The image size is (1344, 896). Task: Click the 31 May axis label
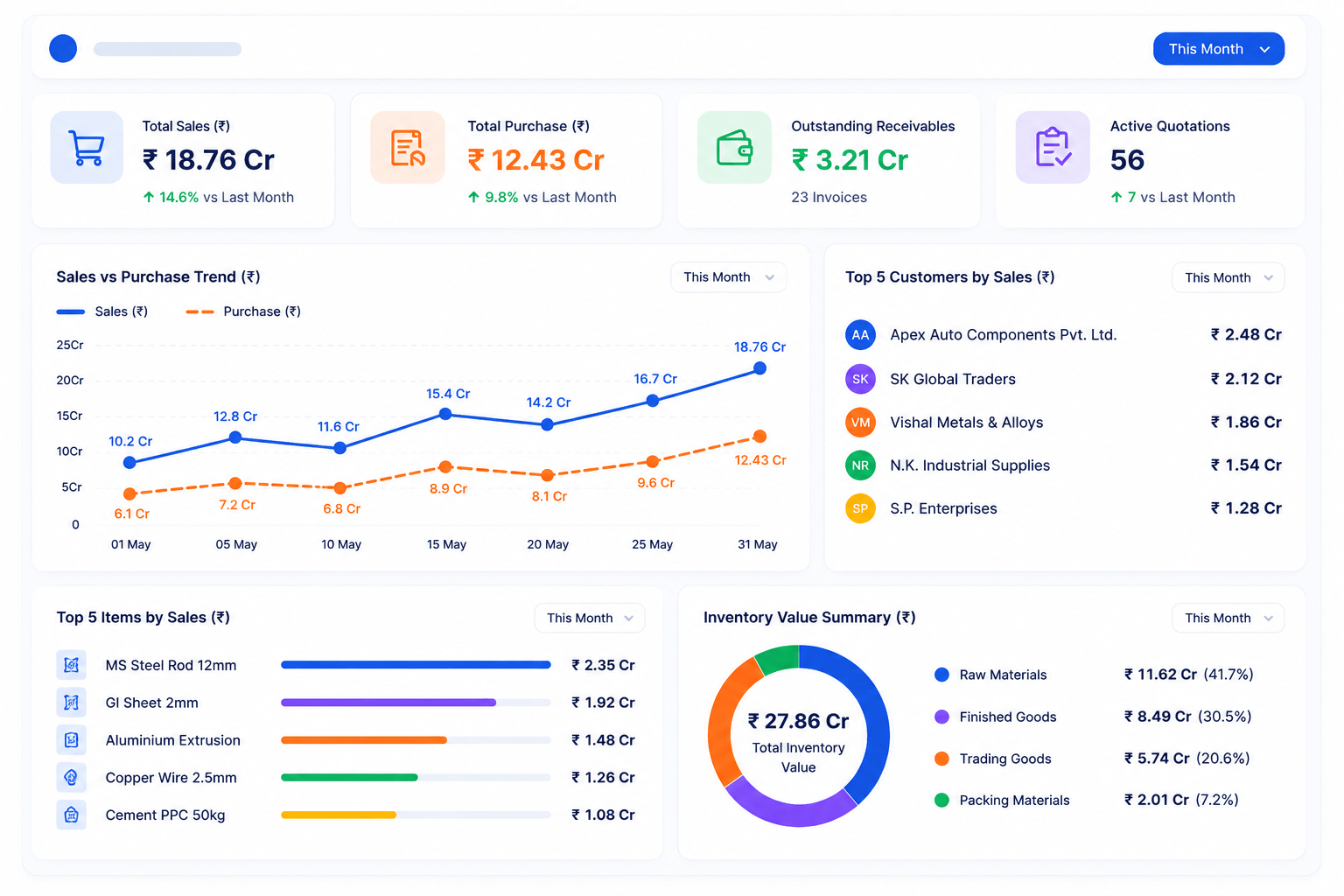[x=758, y=544]
